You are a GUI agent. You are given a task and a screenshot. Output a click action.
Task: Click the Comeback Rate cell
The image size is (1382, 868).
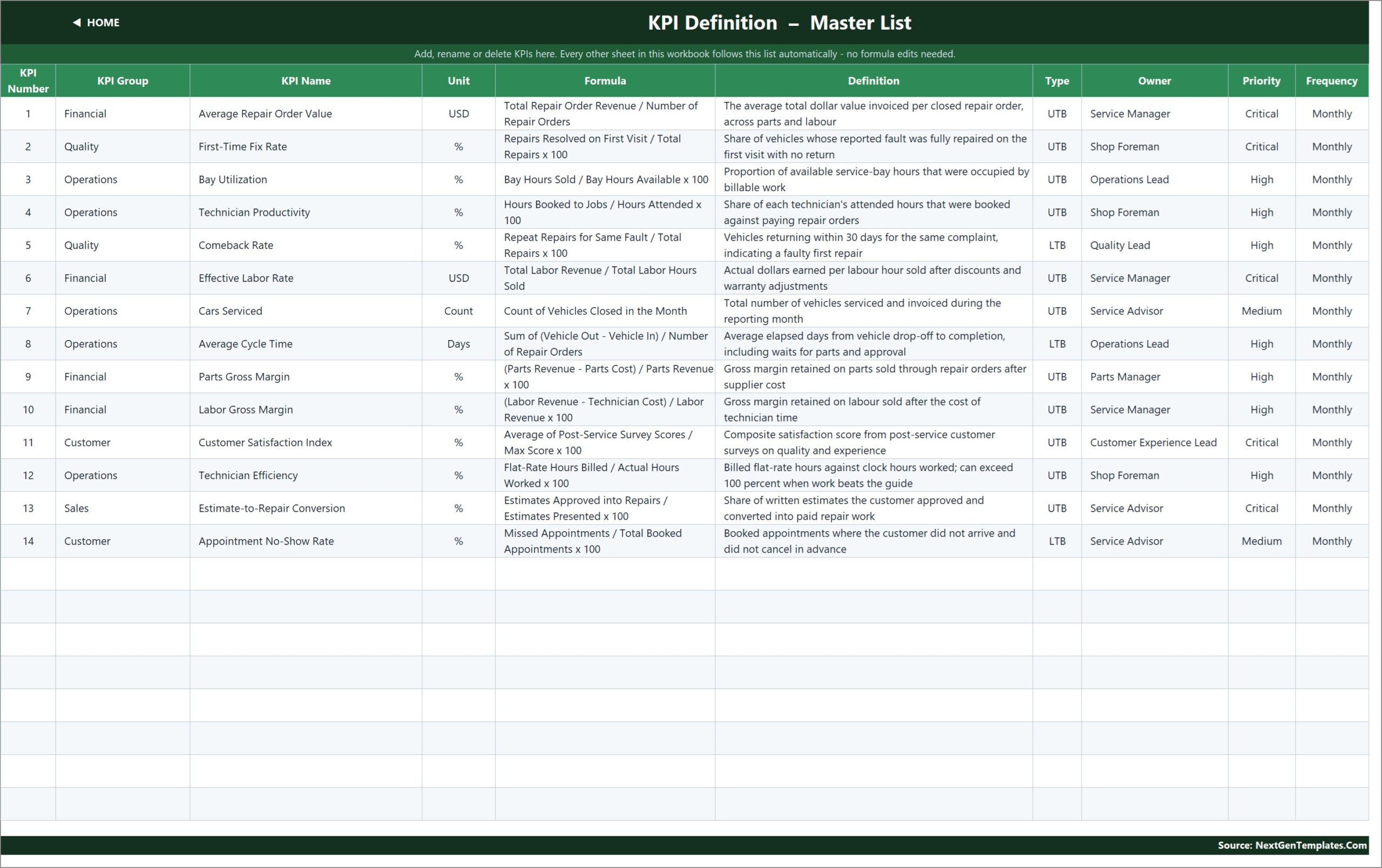click(x=306, y=245)
